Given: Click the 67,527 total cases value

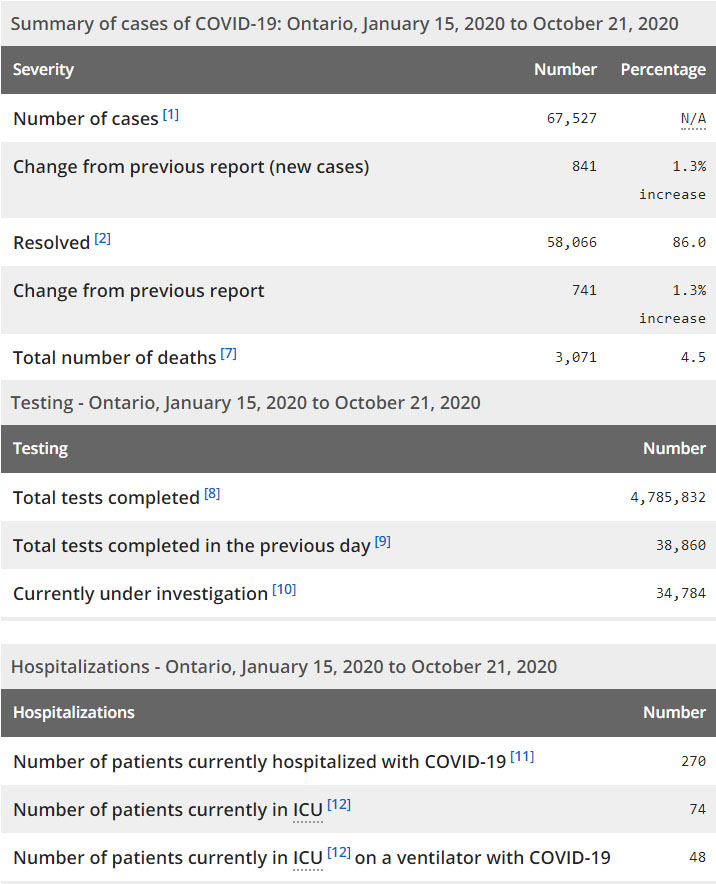Looking at the screenshot, I should click(x=571, y=119).
